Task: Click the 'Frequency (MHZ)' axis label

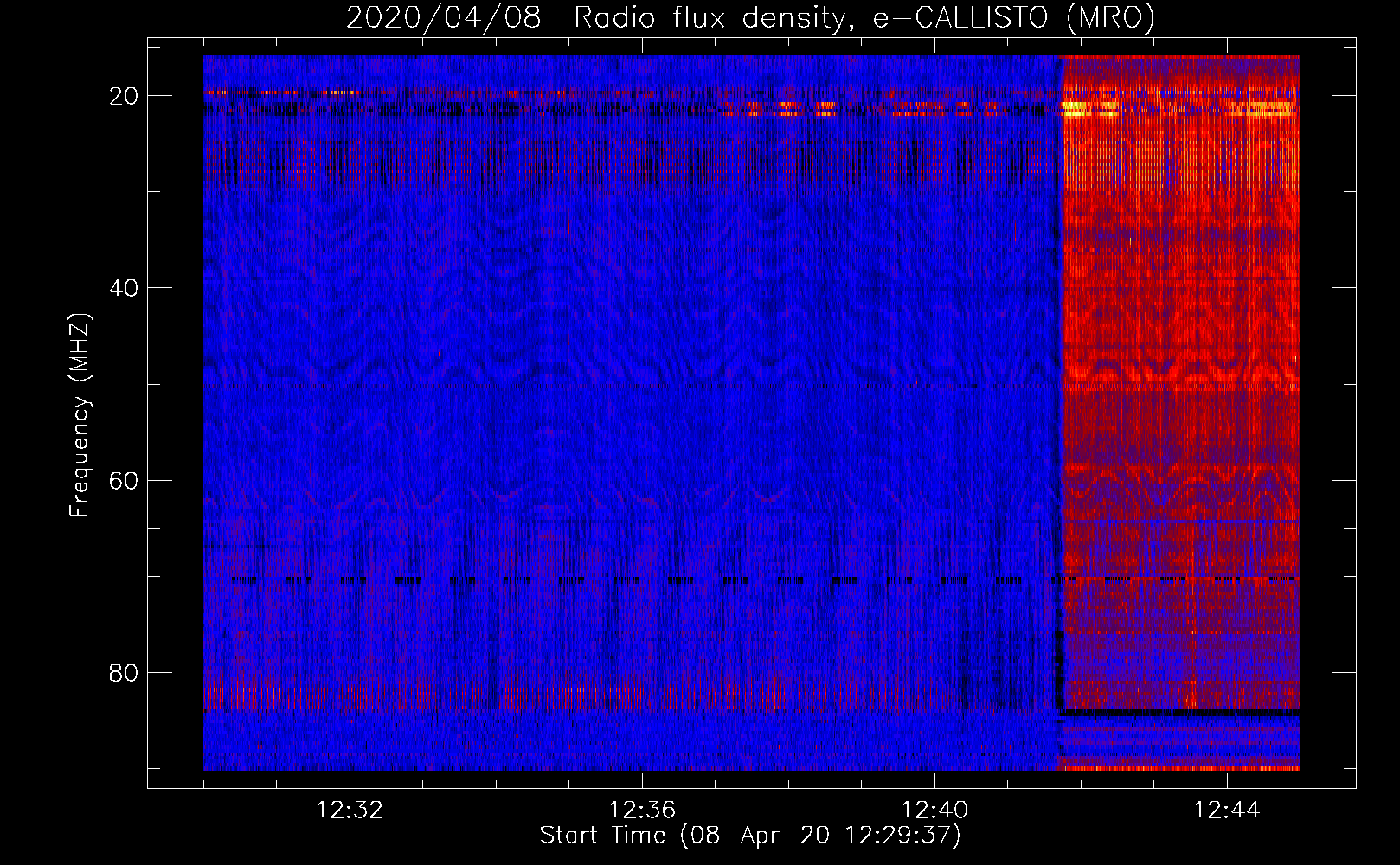Action: pyautogui.click(x=80, y=415)
